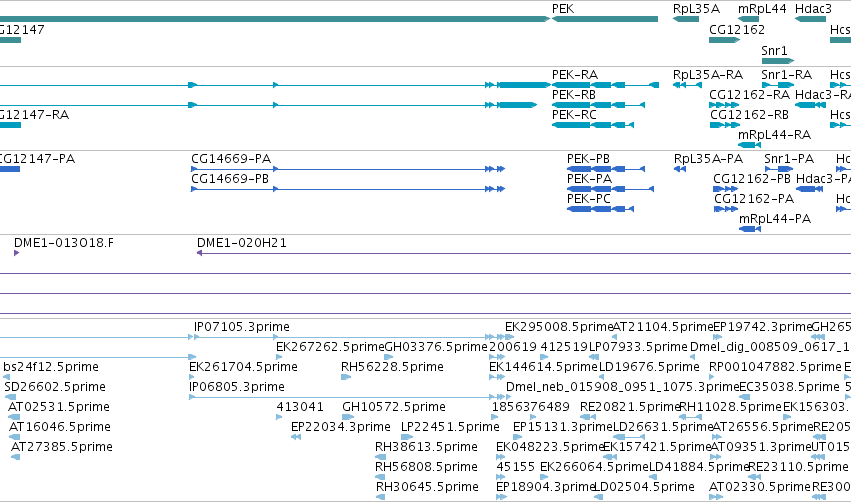Click the EK266064.5prime EST label

pos(594,467)
